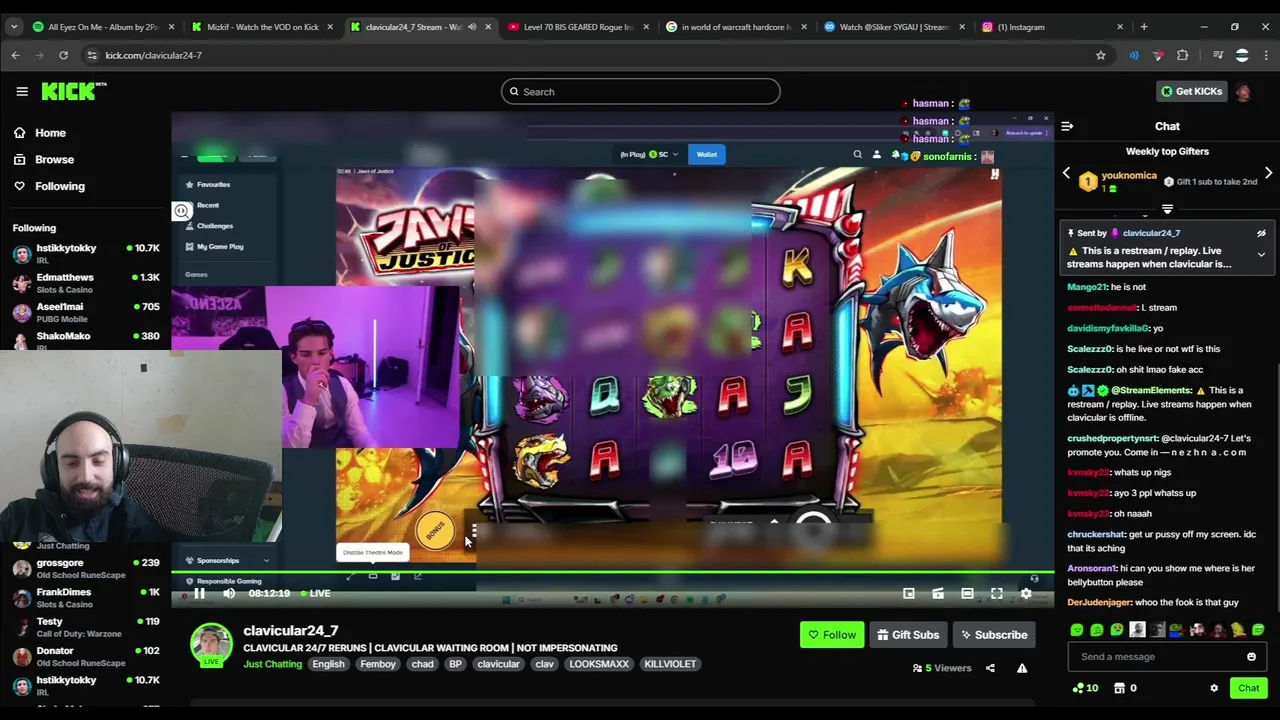Image resolution: width=1280 pixels, height=720 pixels.
Task: Open the browser tab search dropdown
Action: point(13,27)
